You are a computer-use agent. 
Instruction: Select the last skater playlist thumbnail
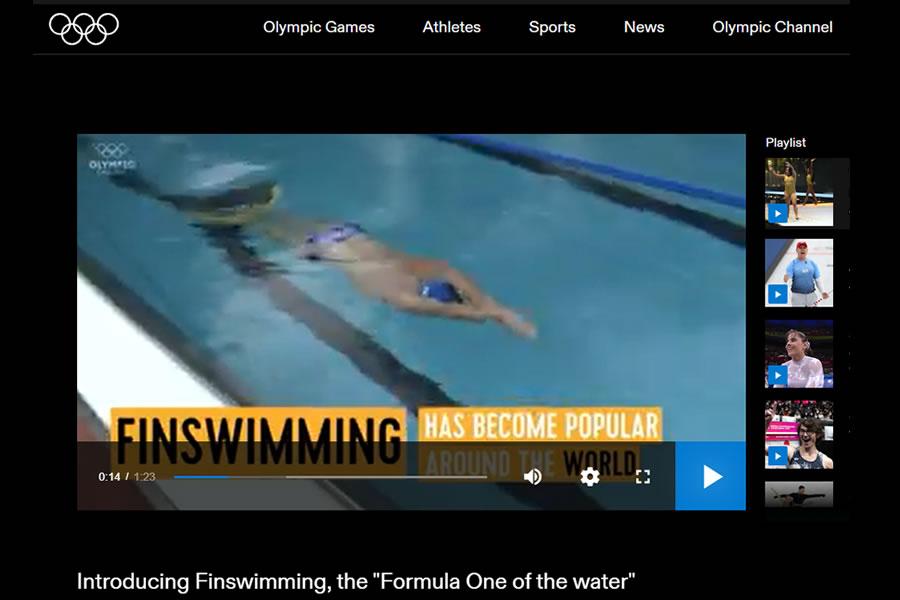tap(799, 494)
